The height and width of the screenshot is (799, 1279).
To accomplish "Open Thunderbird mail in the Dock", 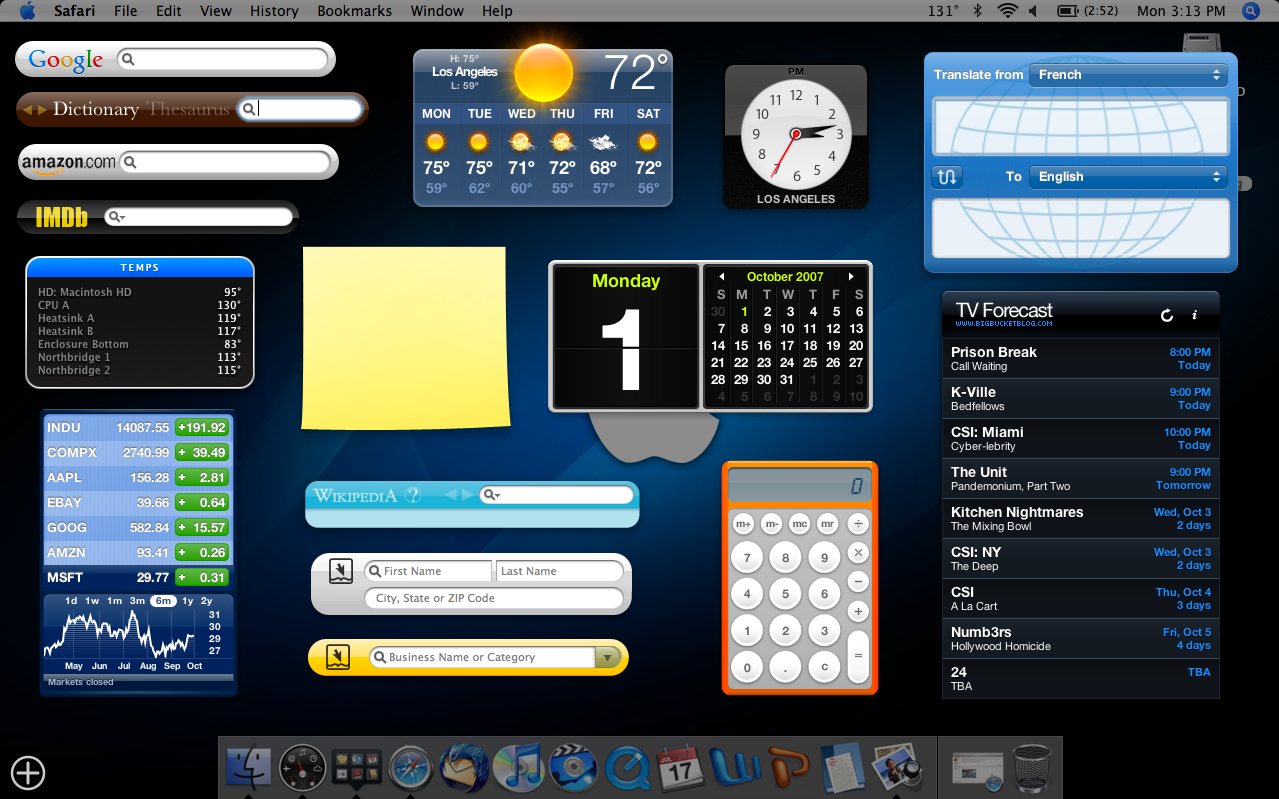I will click(x=464, y=767).
